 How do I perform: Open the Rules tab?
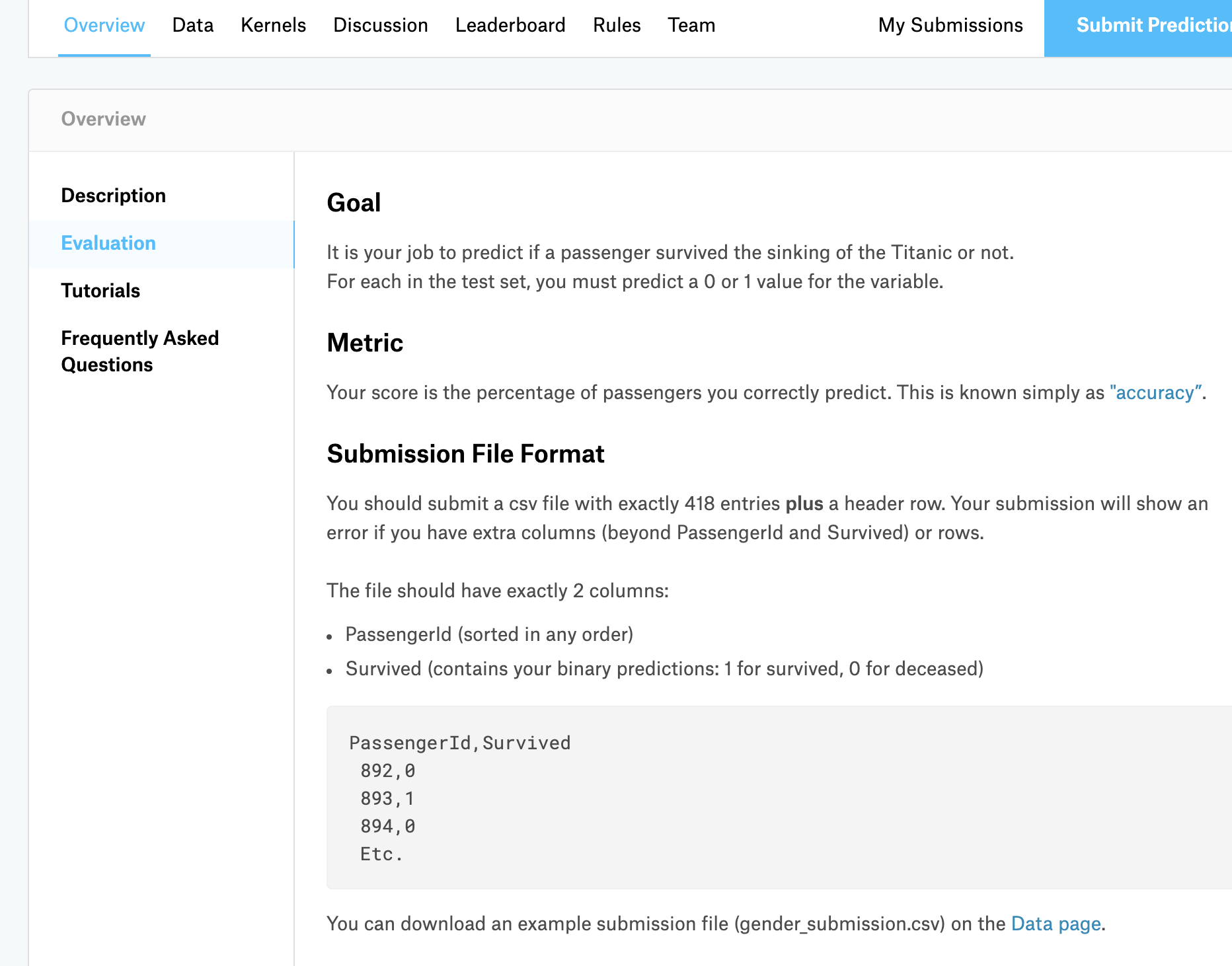click(617, 25)
